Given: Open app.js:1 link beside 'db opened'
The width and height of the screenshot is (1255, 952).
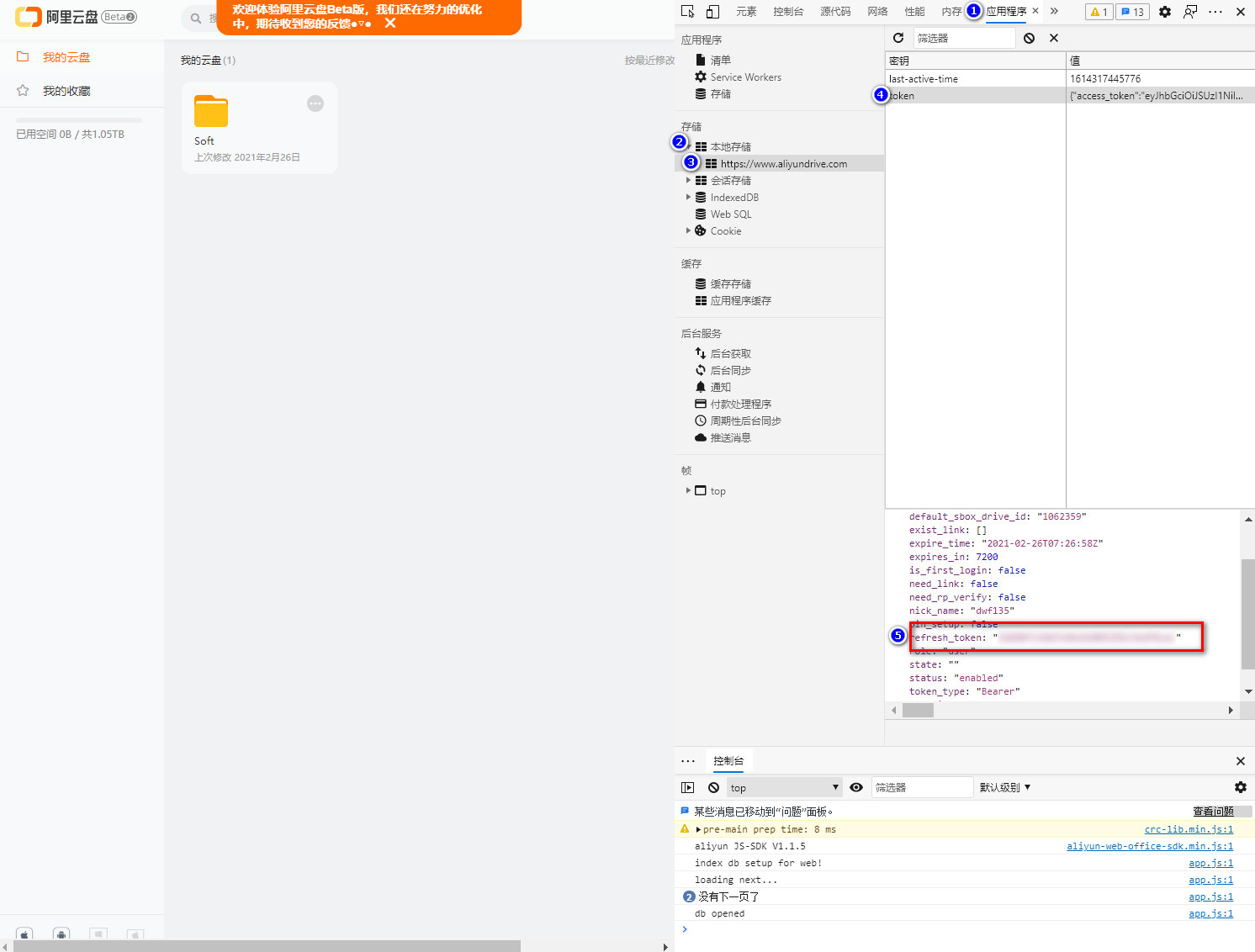Looking at the screenshot, I should [x=1210, y=913].
